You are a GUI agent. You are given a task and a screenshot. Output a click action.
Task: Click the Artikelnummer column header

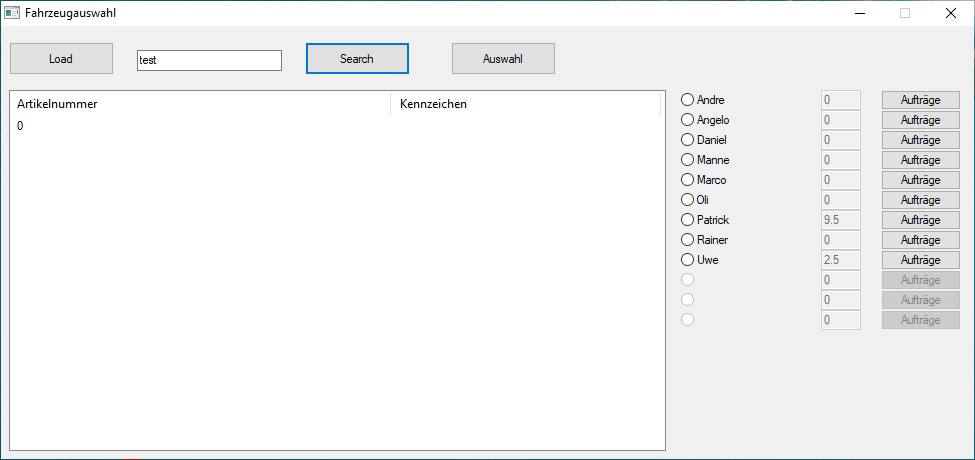click(200, 104)
